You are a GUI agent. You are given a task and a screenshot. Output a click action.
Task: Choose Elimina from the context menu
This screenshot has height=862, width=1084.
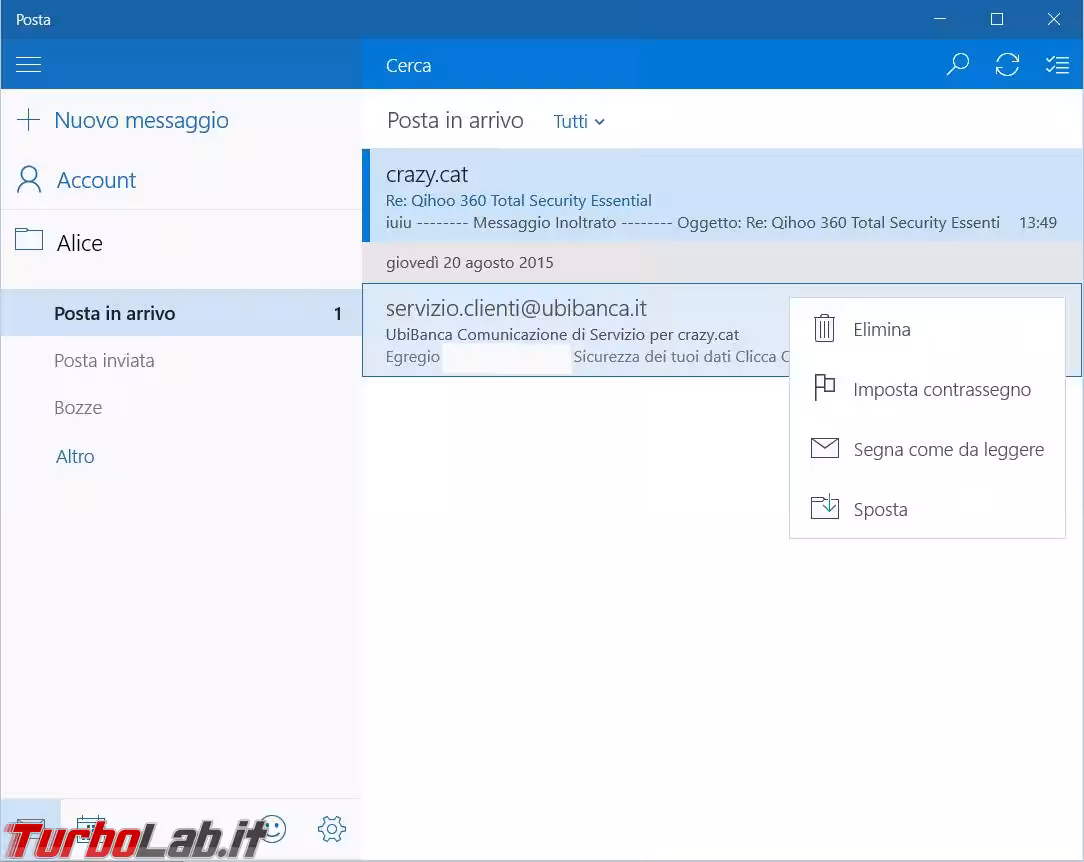click(x=881, y=329)
